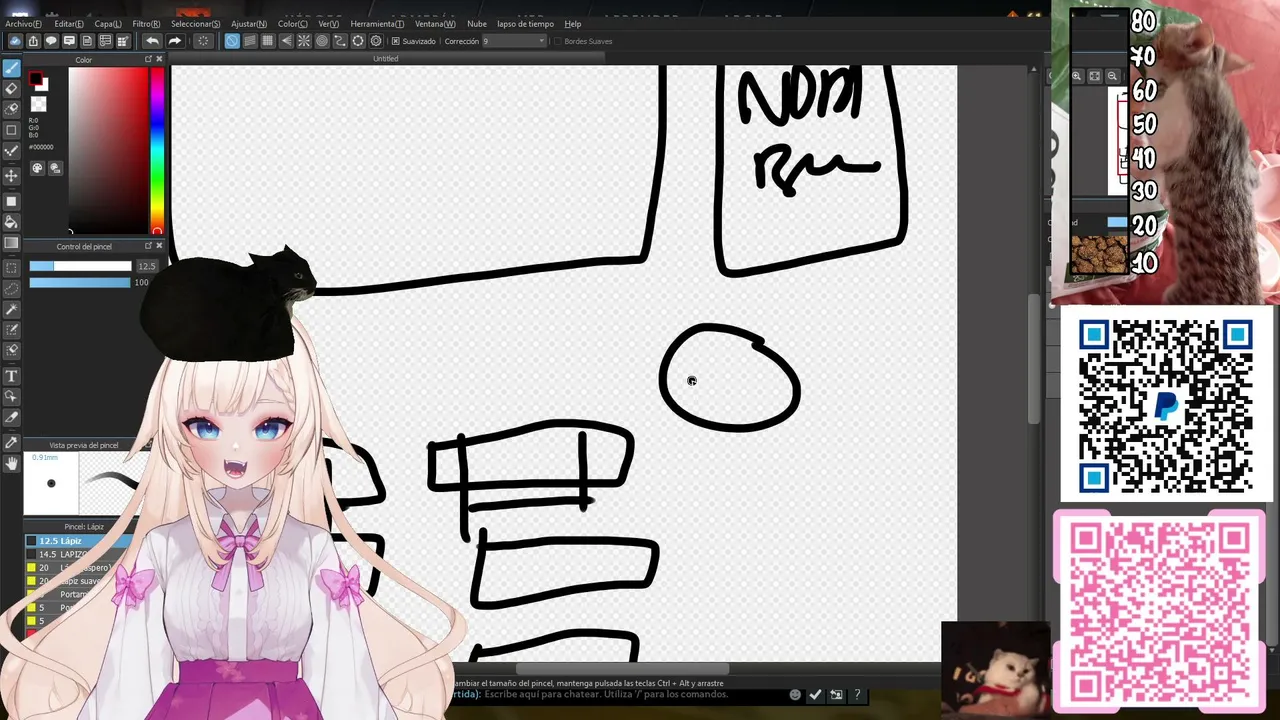Open the Ajustar menu

249,24
